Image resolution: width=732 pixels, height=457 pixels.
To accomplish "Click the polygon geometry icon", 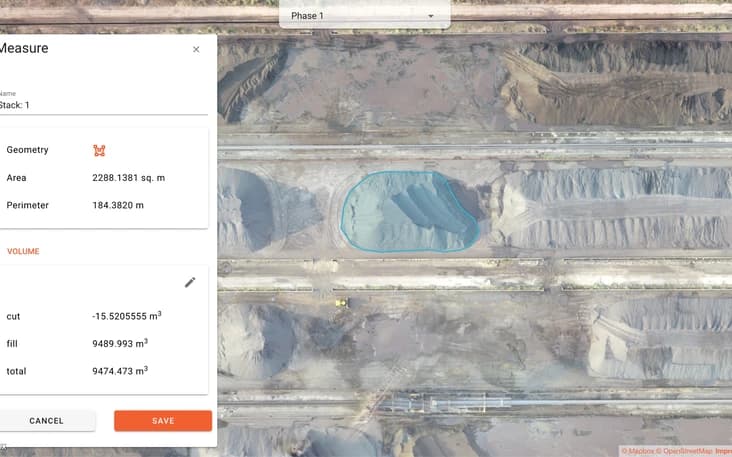I will pos(99,150).
